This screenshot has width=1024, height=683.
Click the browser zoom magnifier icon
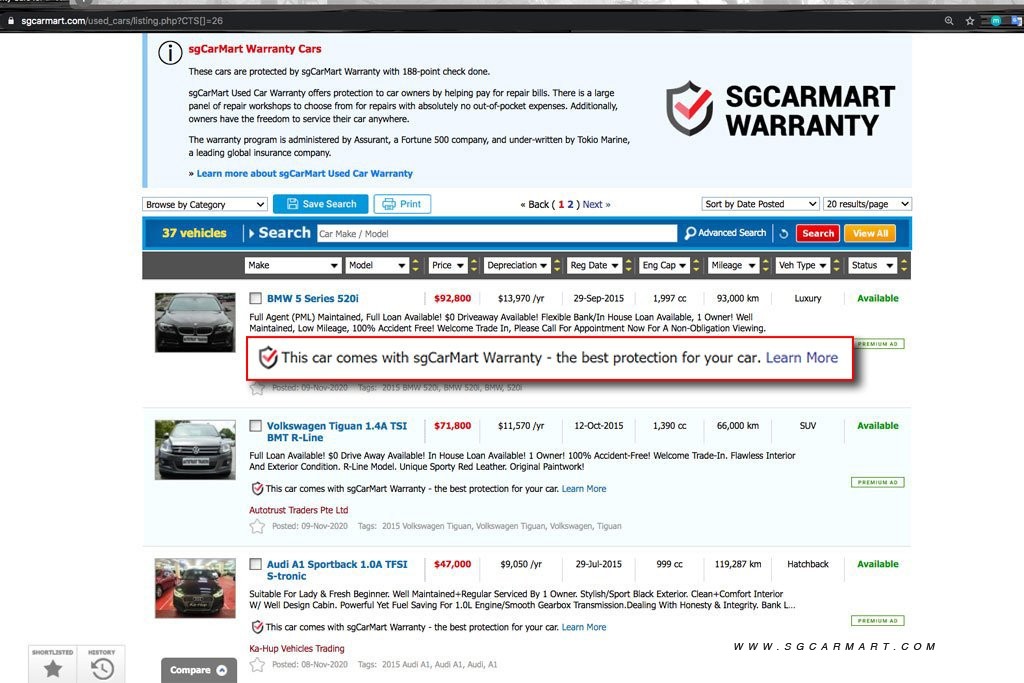pos(949,21)
